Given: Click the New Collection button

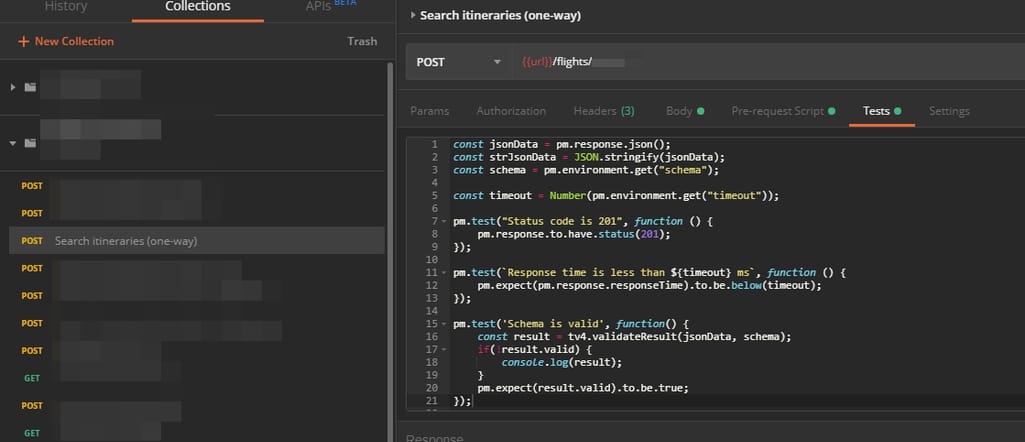Looking at the screenshot, I should click(x=66, y=41).
